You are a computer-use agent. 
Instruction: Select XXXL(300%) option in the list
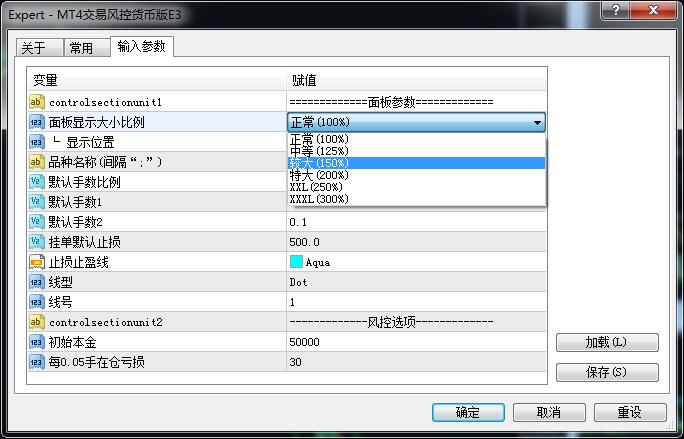[x=416, y=199]
